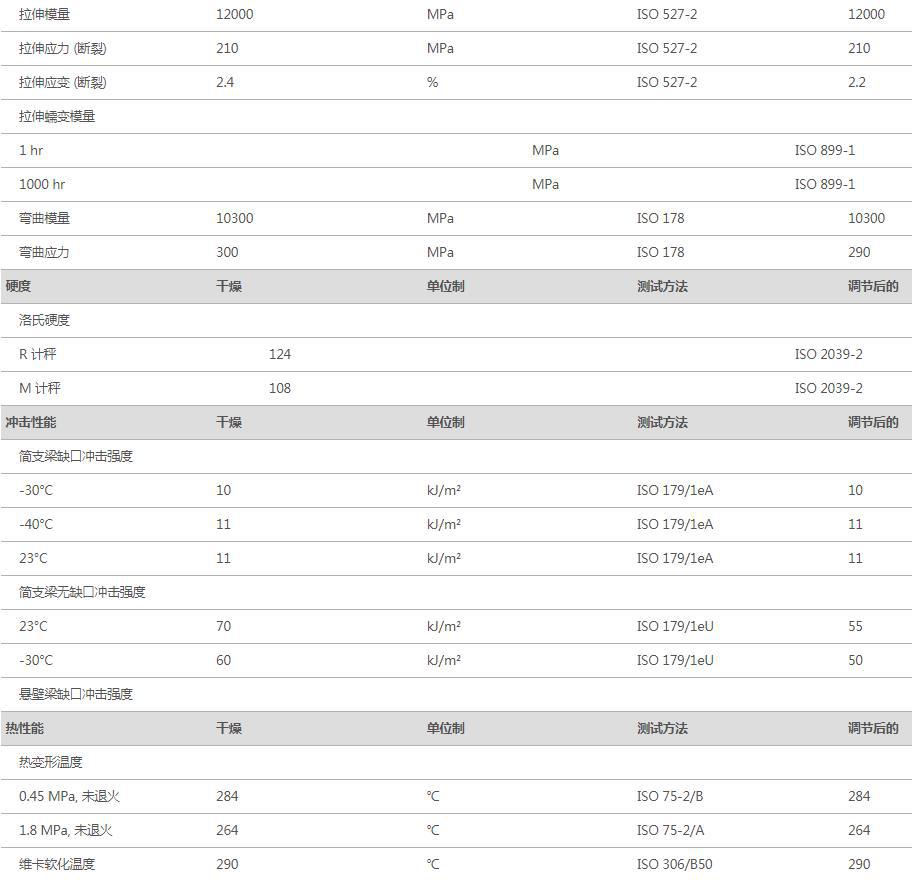Click the ISO 178 method for 弯曲应力
Screen dimensions: 912x880
(660, 252)
